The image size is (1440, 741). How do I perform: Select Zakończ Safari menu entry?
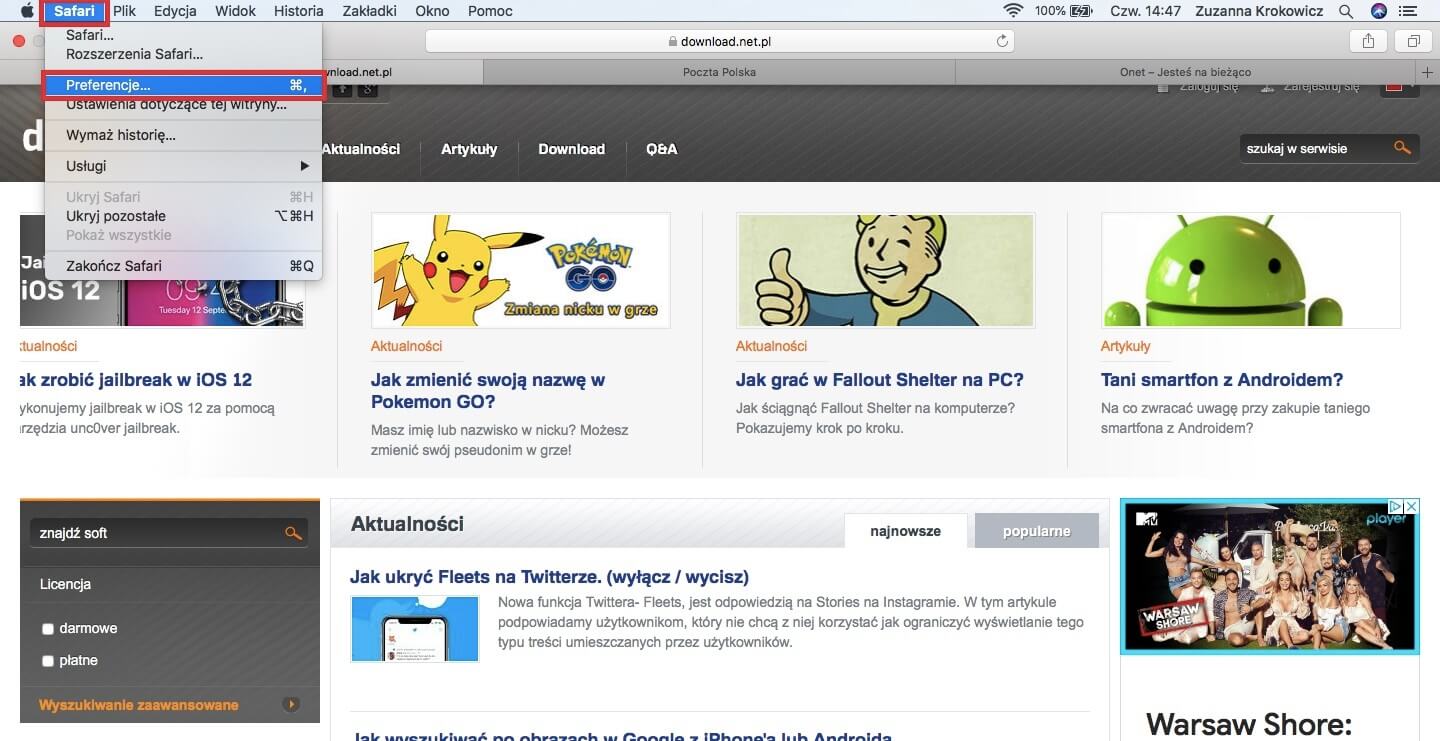tap(184, 266)
